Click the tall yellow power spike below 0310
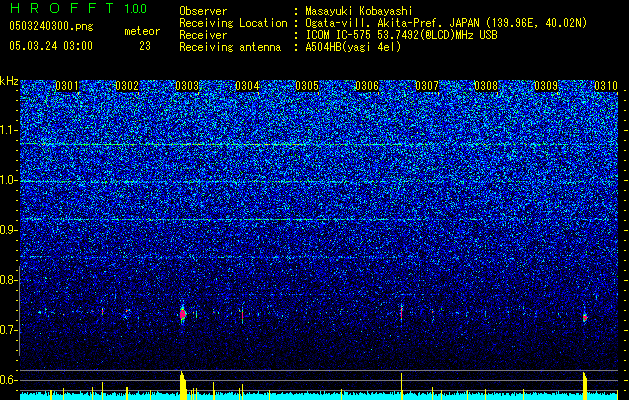The height and width of the screenshot is (400, 629). click(x=584, y=386)
